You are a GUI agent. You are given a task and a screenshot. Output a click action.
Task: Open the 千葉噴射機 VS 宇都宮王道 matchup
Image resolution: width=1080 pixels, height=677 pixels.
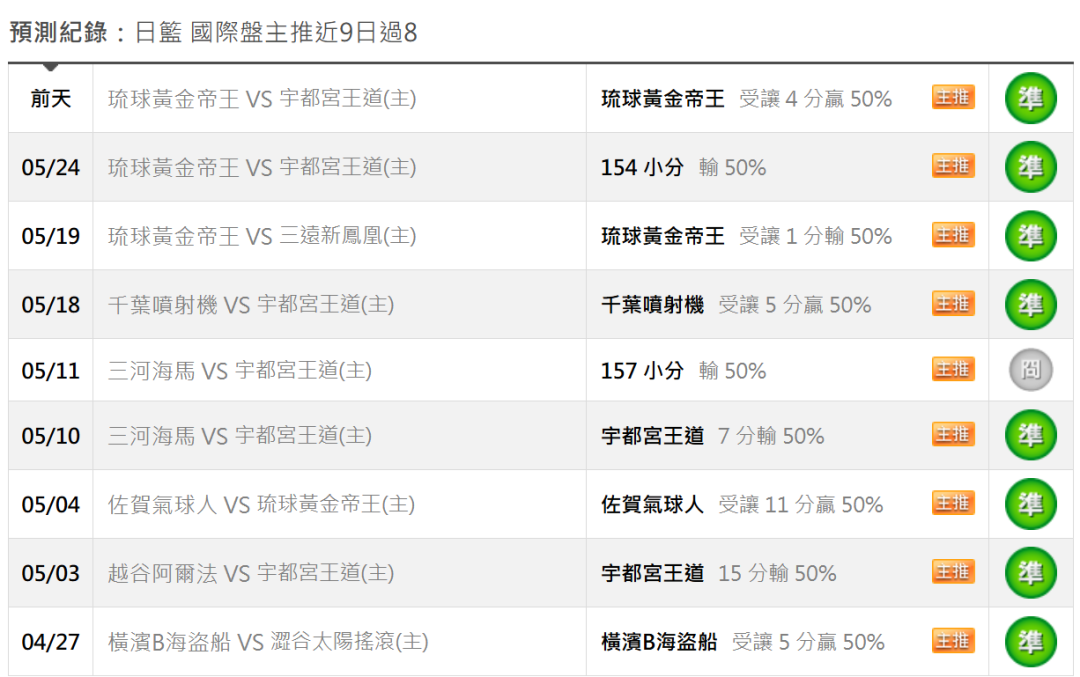[x=251, y=304]
